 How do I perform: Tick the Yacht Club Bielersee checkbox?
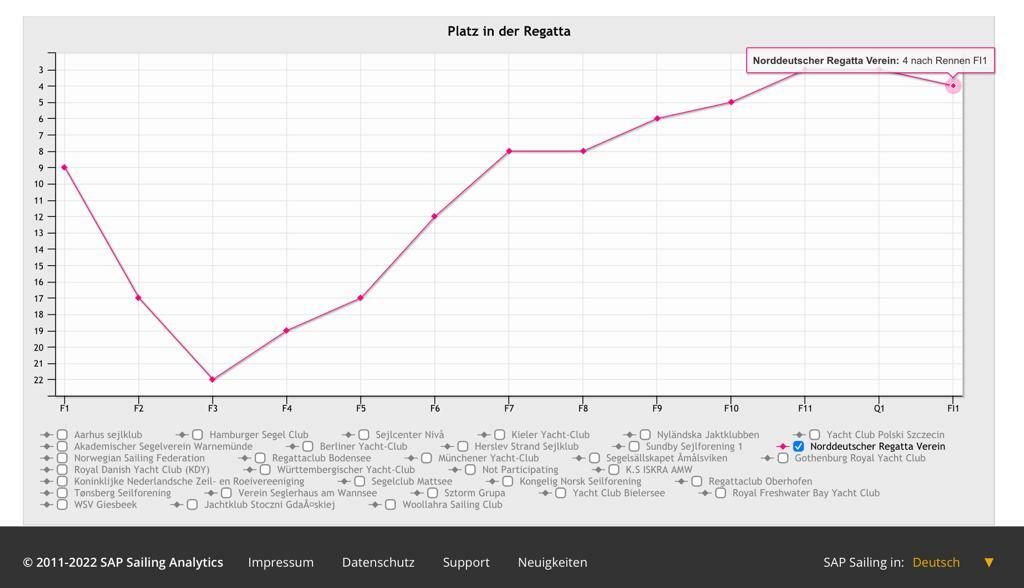click(560, 493)
